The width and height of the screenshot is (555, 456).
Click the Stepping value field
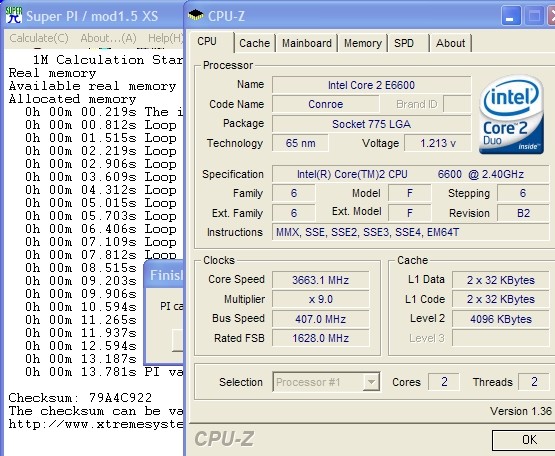523,193
